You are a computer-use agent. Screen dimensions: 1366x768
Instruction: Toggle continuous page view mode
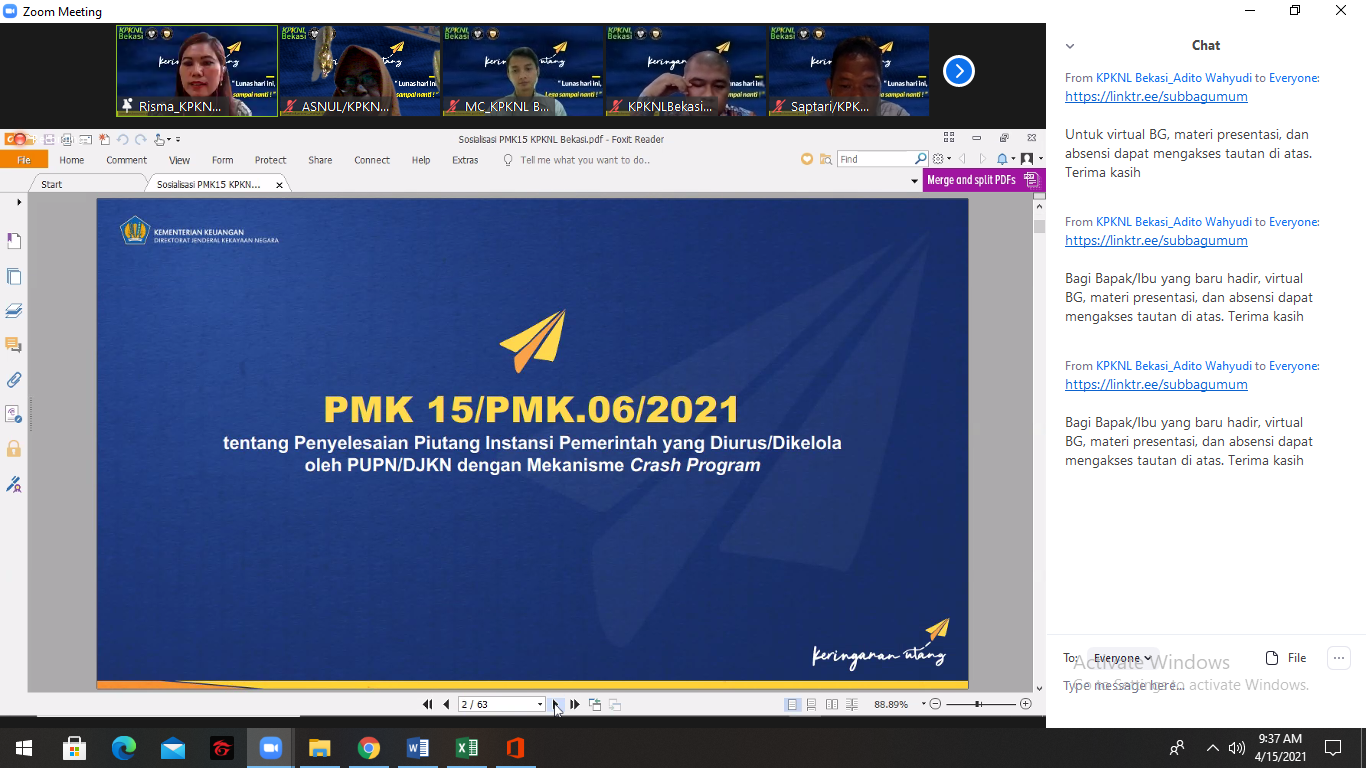[812, 705]
